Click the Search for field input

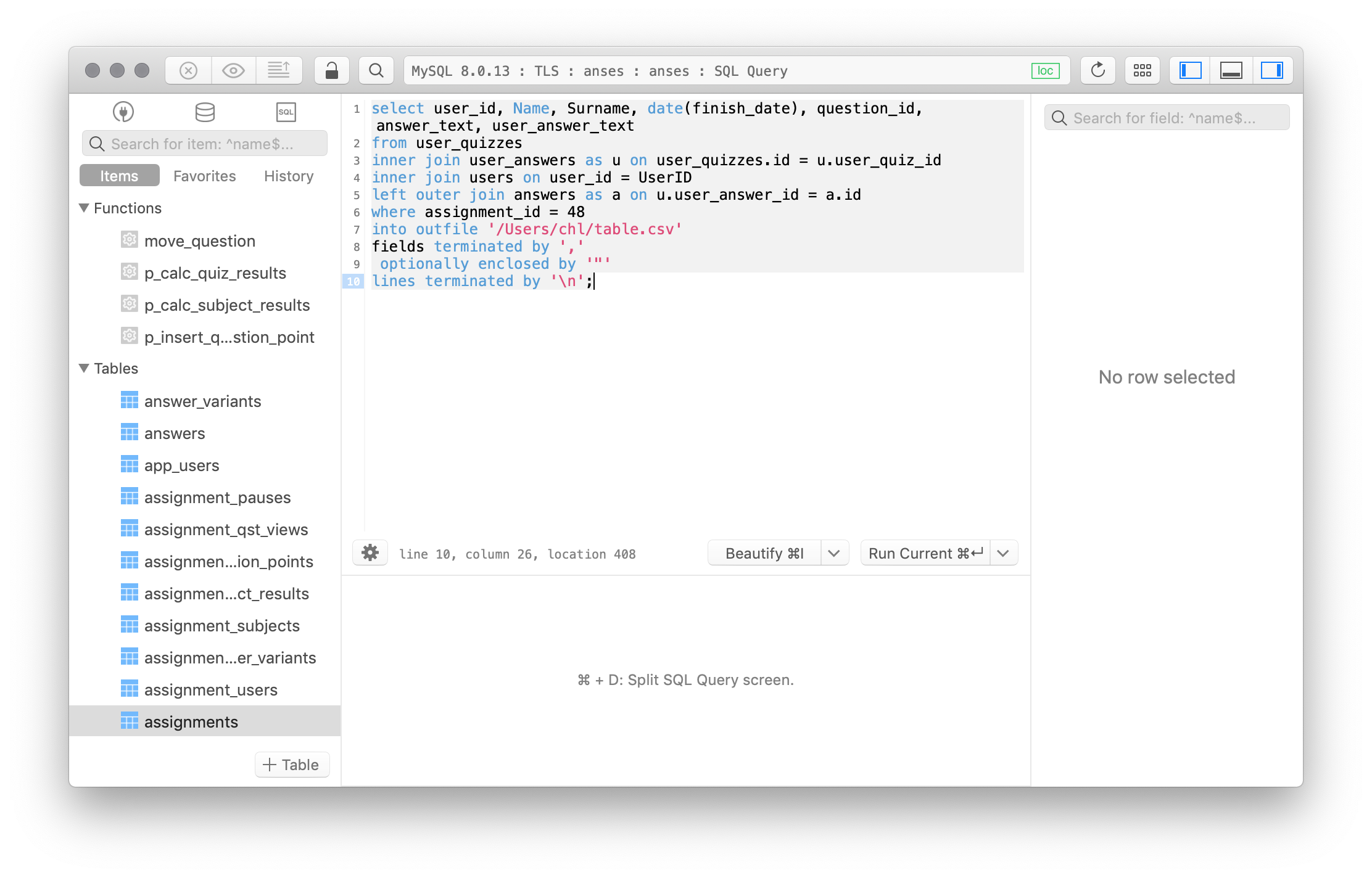(x=1166, y=118)
